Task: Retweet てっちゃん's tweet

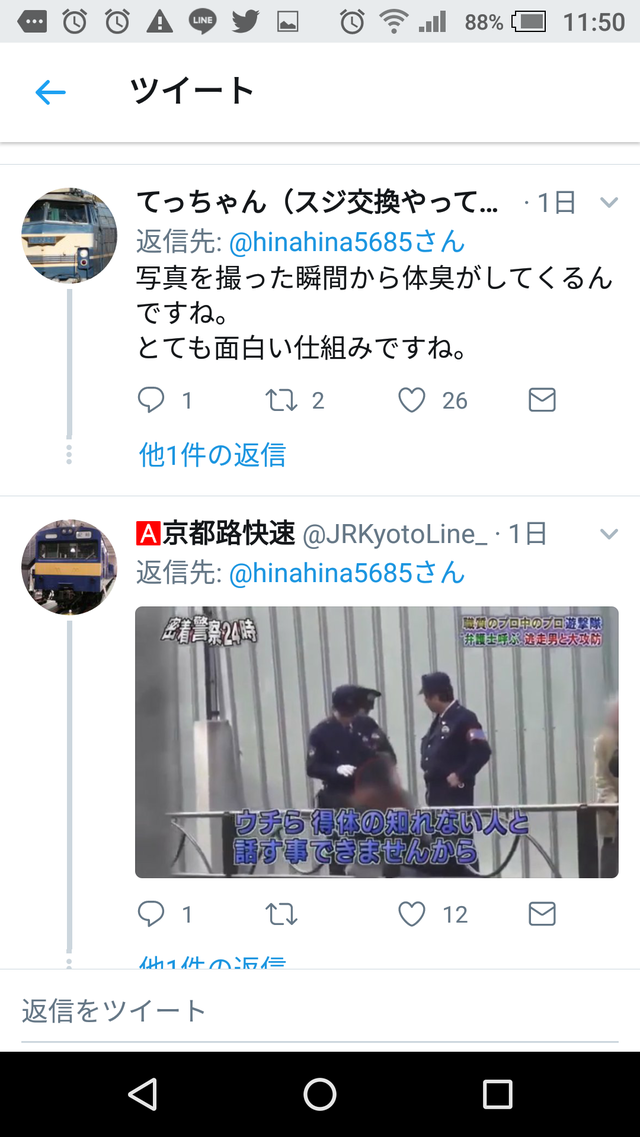Action: pos(281,400)
